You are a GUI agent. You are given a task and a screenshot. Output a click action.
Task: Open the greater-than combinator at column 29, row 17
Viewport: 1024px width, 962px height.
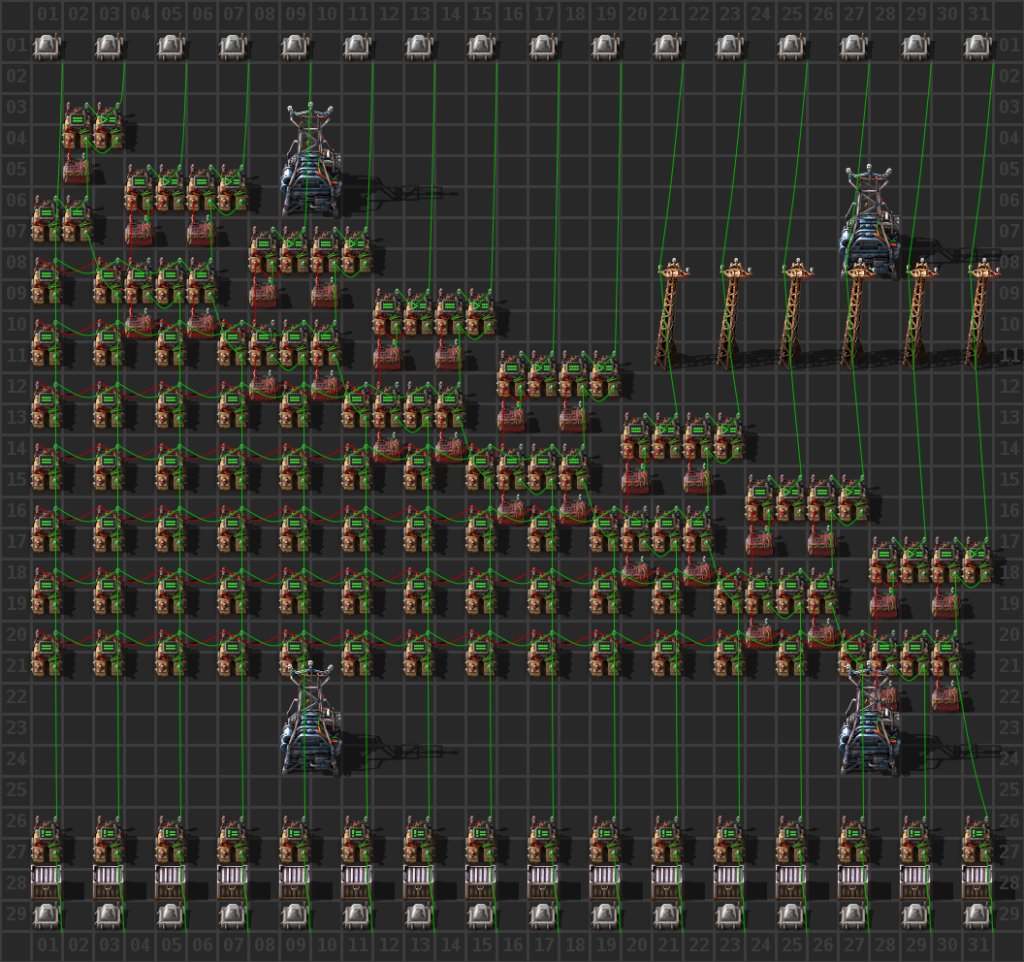915,560
